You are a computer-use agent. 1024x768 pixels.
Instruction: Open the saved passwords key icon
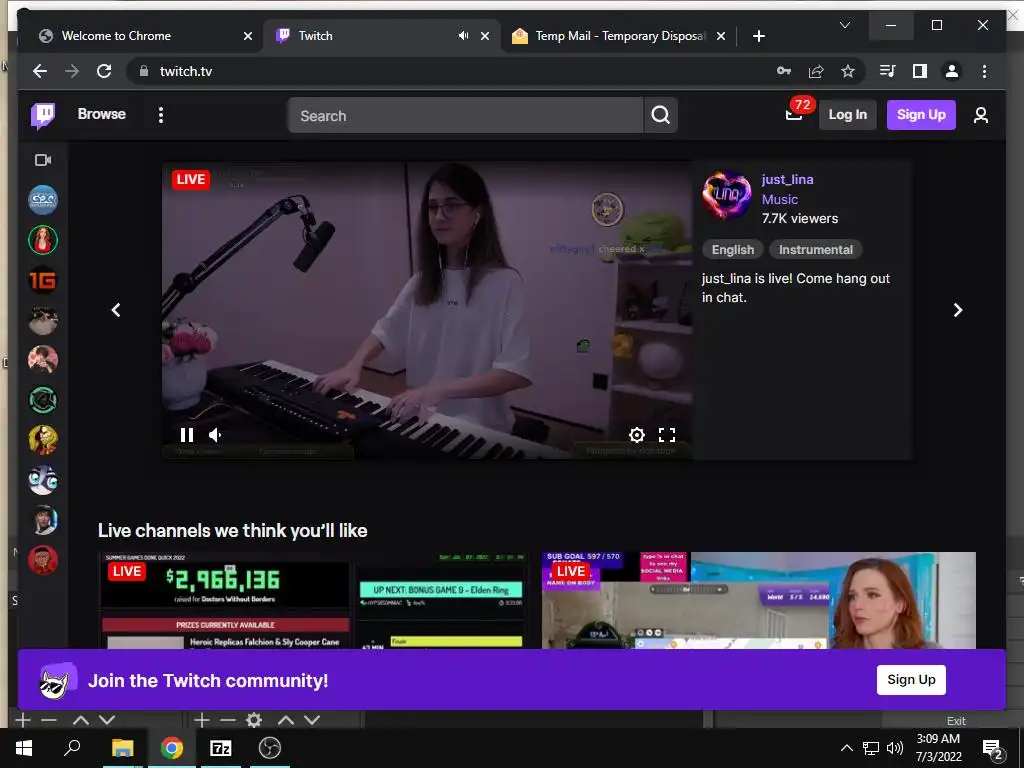click(x=784, y=71)
